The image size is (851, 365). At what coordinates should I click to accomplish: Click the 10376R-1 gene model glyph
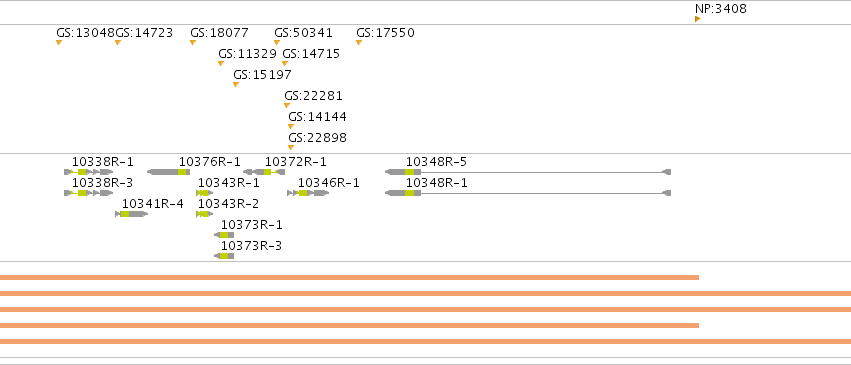click(168, 172)
